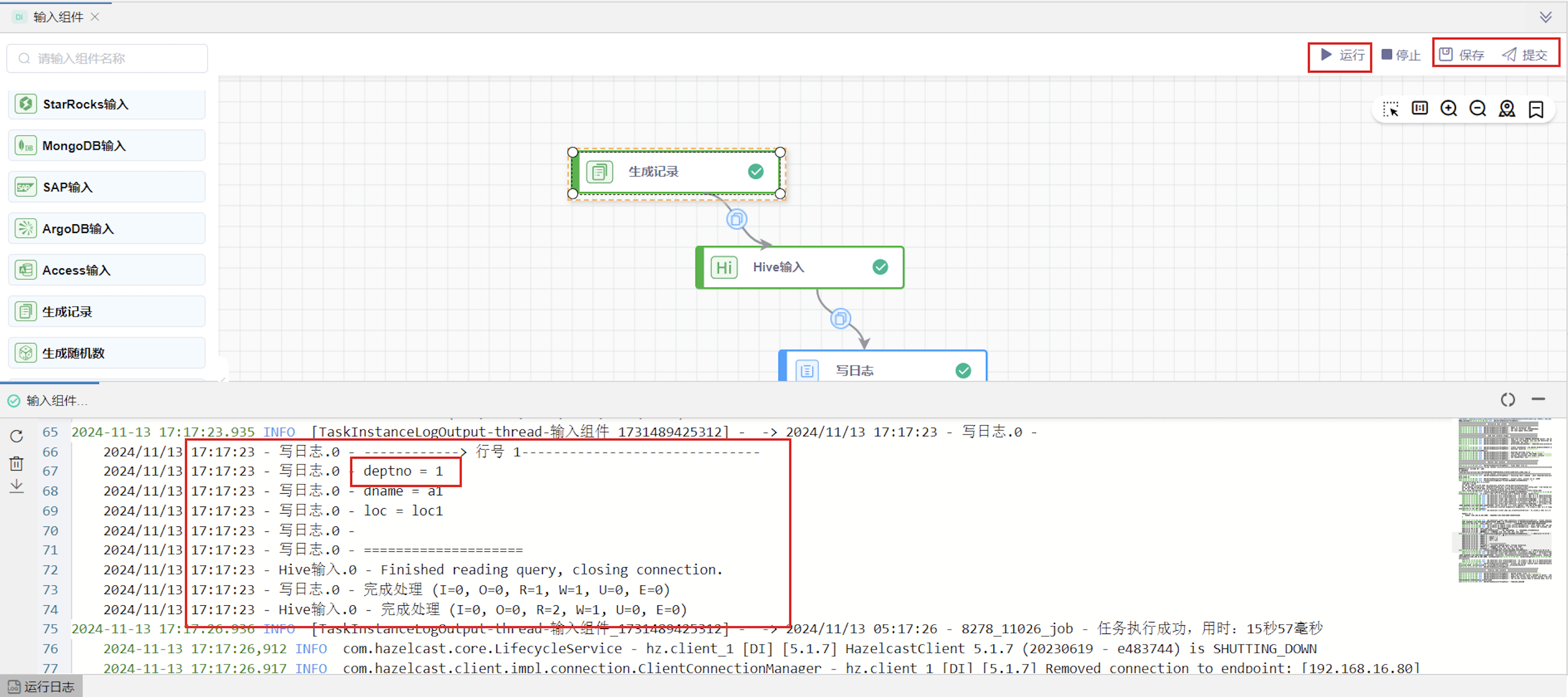This screenshot has height=697, width=1568.
Task: Close the 输入组件 tab
Action: [x=95, y=17]
